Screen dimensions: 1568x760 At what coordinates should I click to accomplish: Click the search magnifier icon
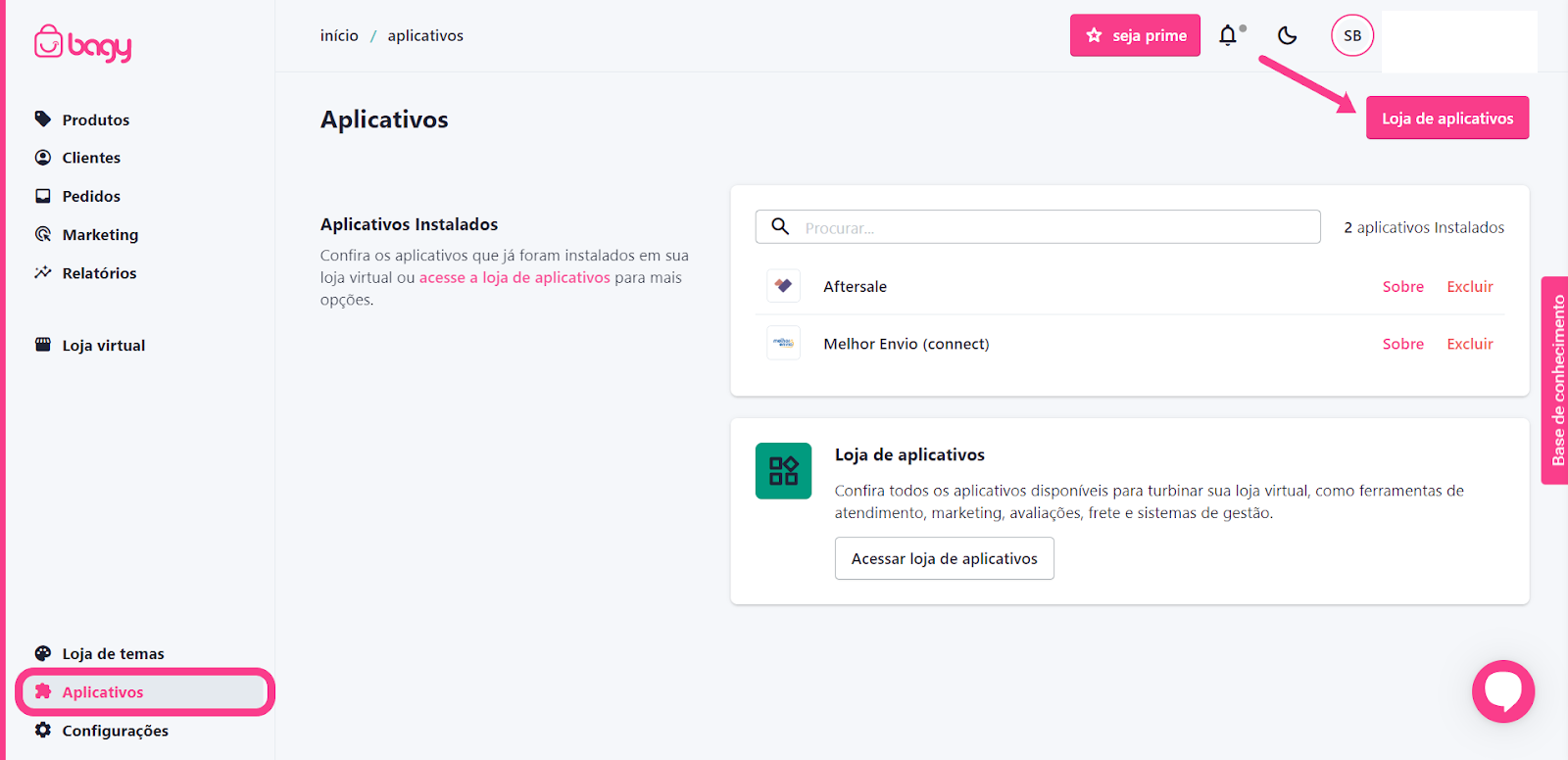pos(780,226)
